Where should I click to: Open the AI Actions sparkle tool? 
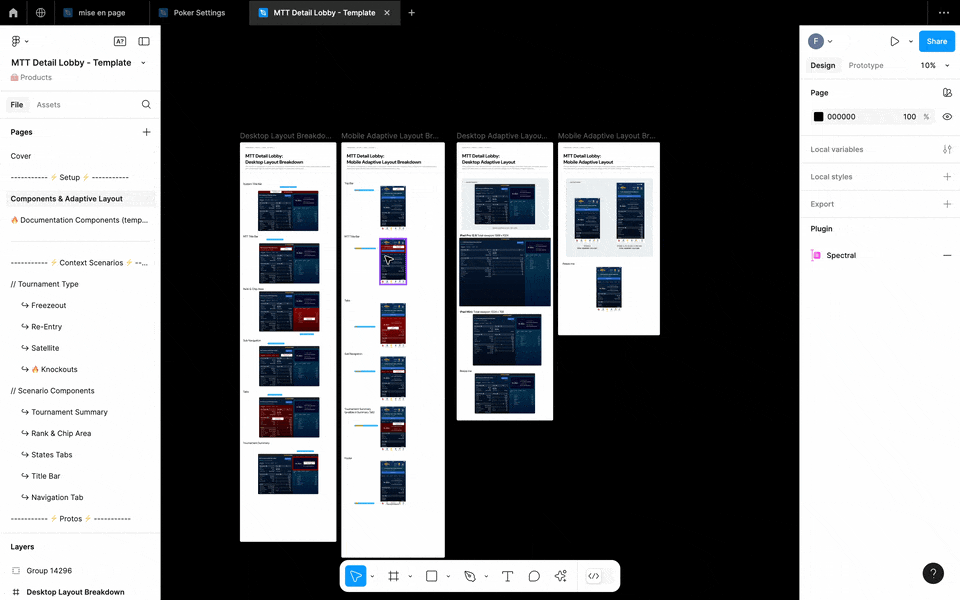pos(560,576)
